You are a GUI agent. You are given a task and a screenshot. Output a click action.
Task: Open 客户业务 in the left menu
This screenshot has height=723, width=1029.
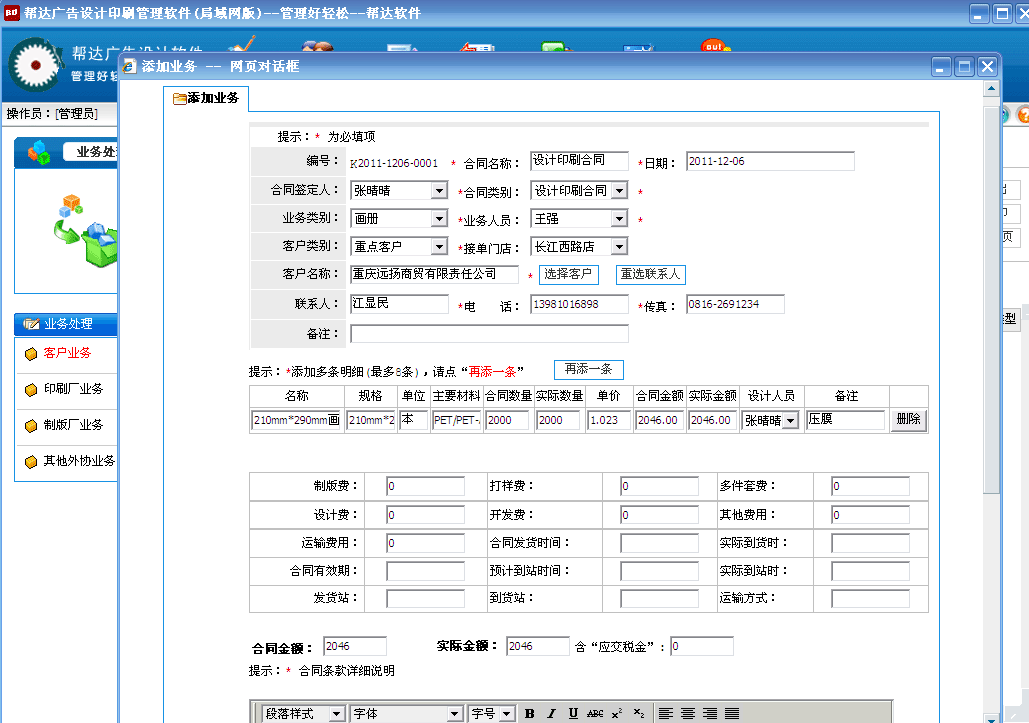pyautogui.click(x=67, y=353)
